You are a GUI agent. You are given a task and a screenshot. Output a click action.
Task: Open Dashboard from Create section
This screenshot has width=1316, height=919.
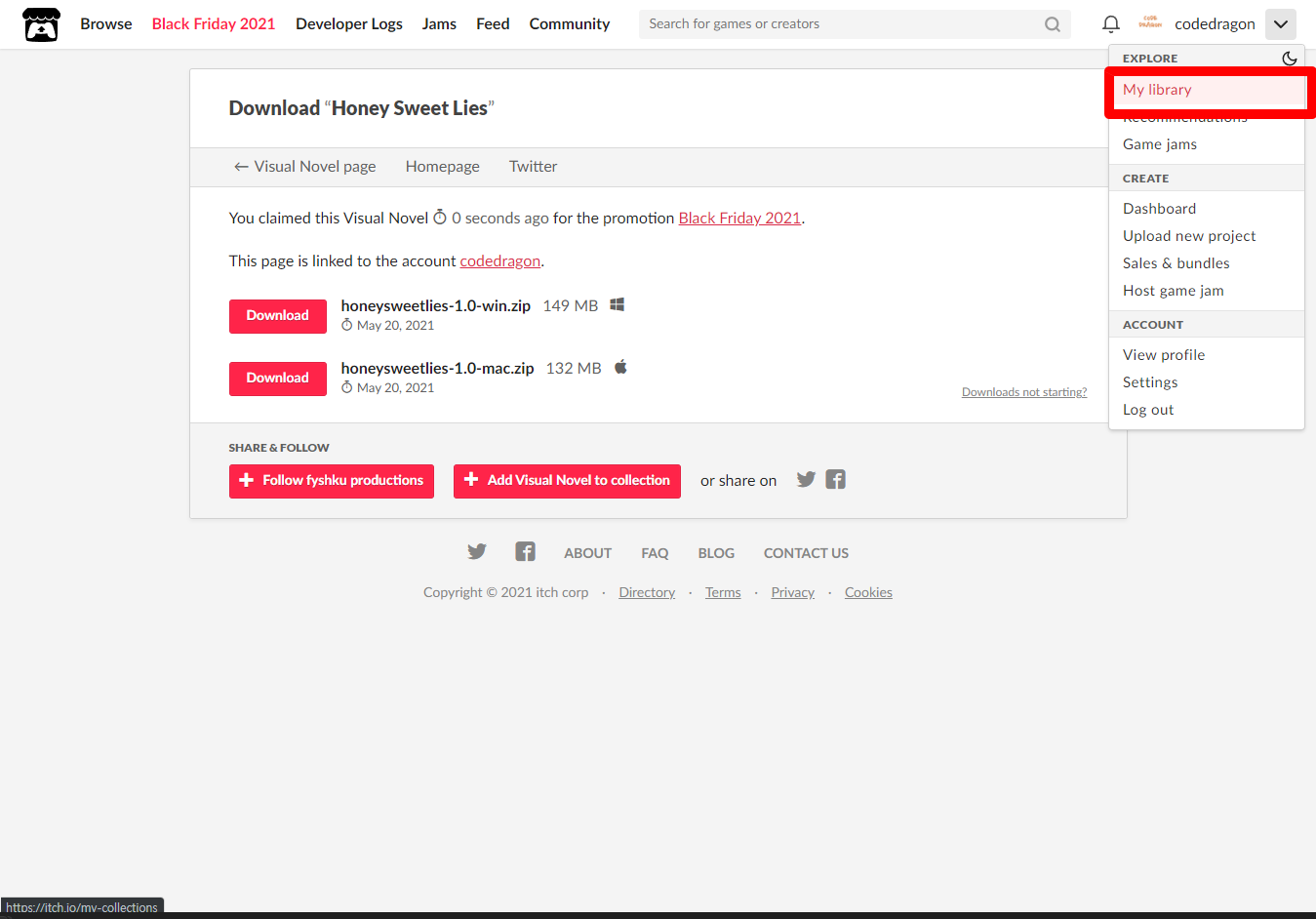[x=1207, y=209]
